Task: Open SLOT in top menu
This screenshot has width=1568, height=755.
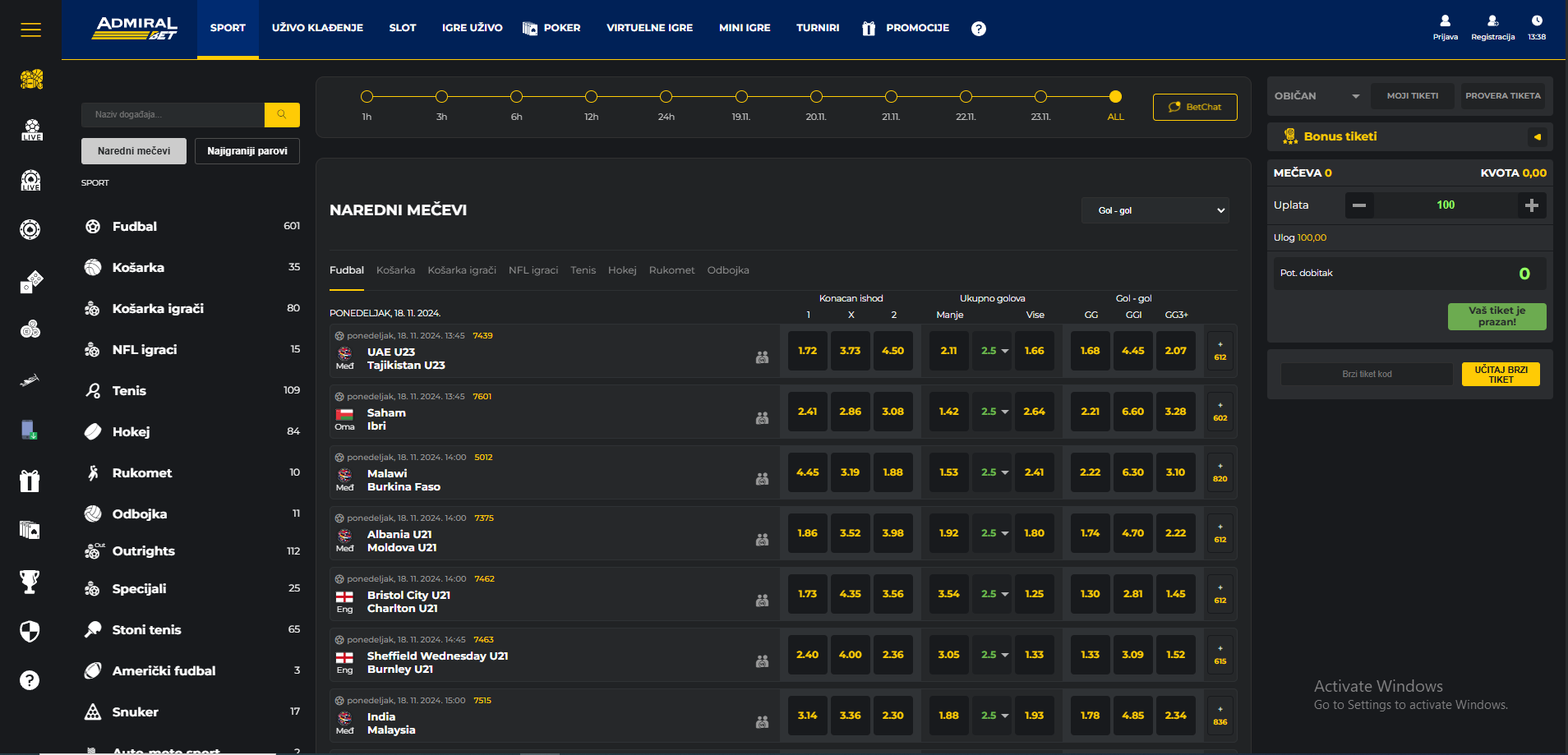Action: 403,28
